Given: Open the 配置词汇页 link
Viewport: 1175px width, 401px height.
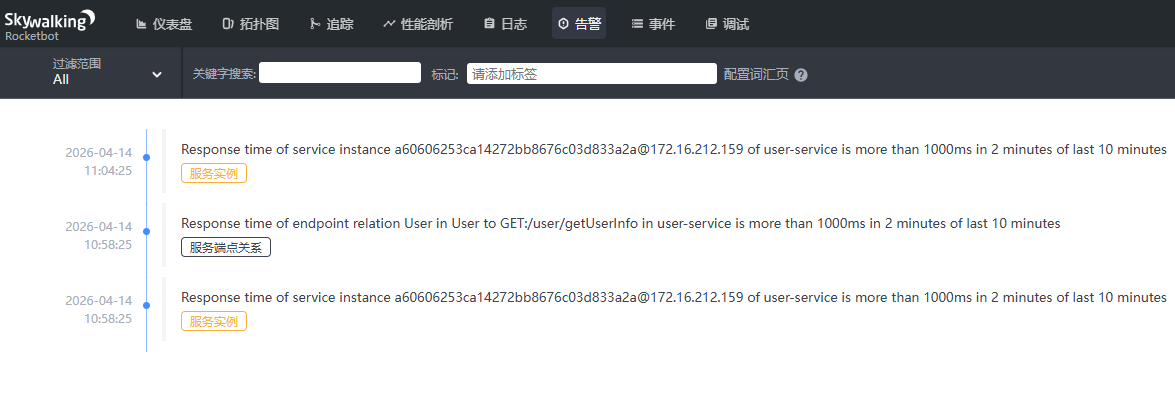Looking at the screenshot, I should (x=756, y=74).
